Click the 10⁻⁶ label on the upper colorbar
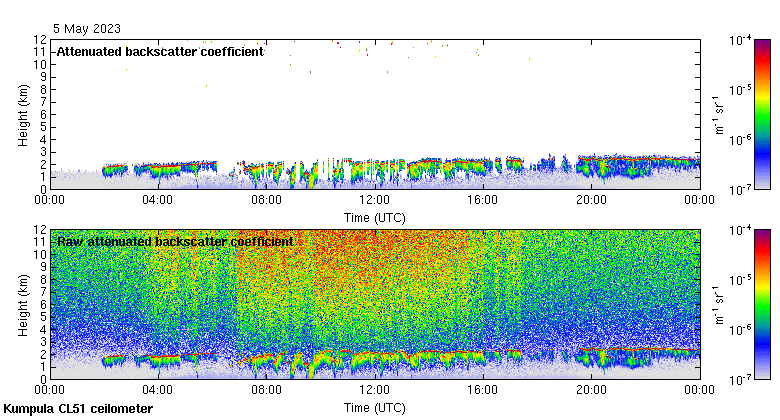 pyautogui.click(x=740, y=140)
